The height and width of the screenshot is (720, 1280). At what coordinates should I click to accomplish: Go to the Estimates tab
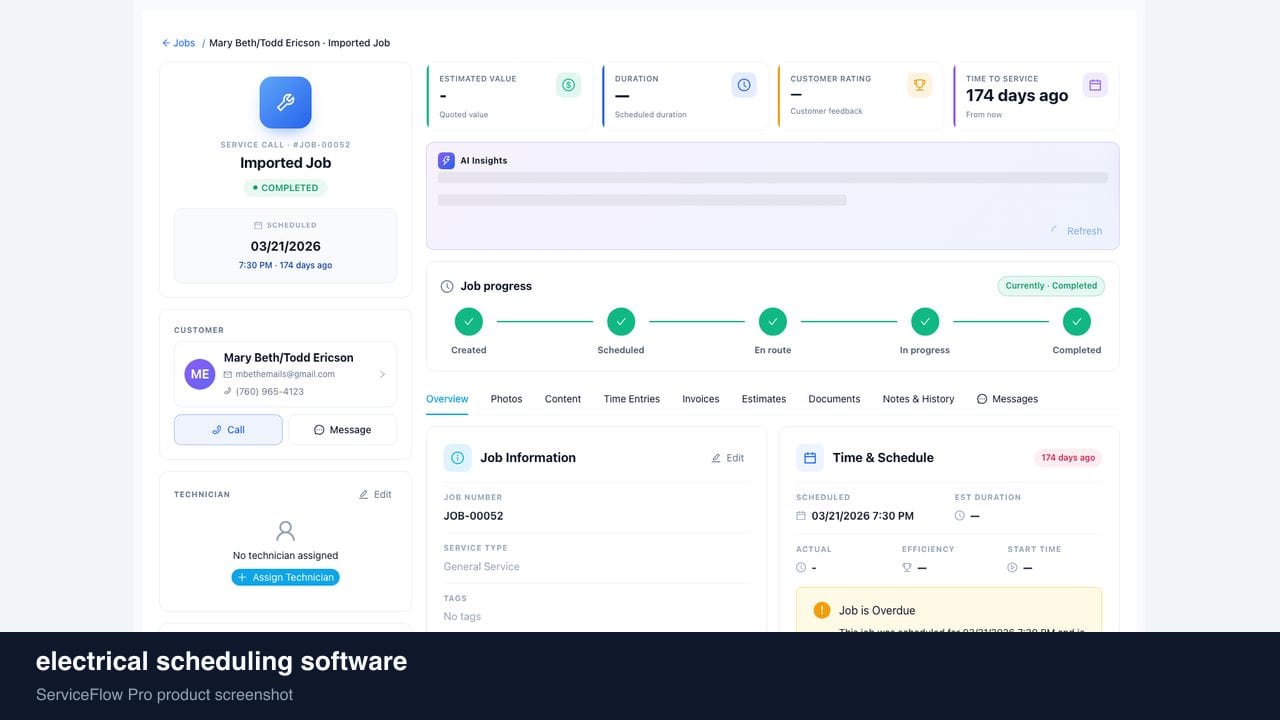[764, 399]
